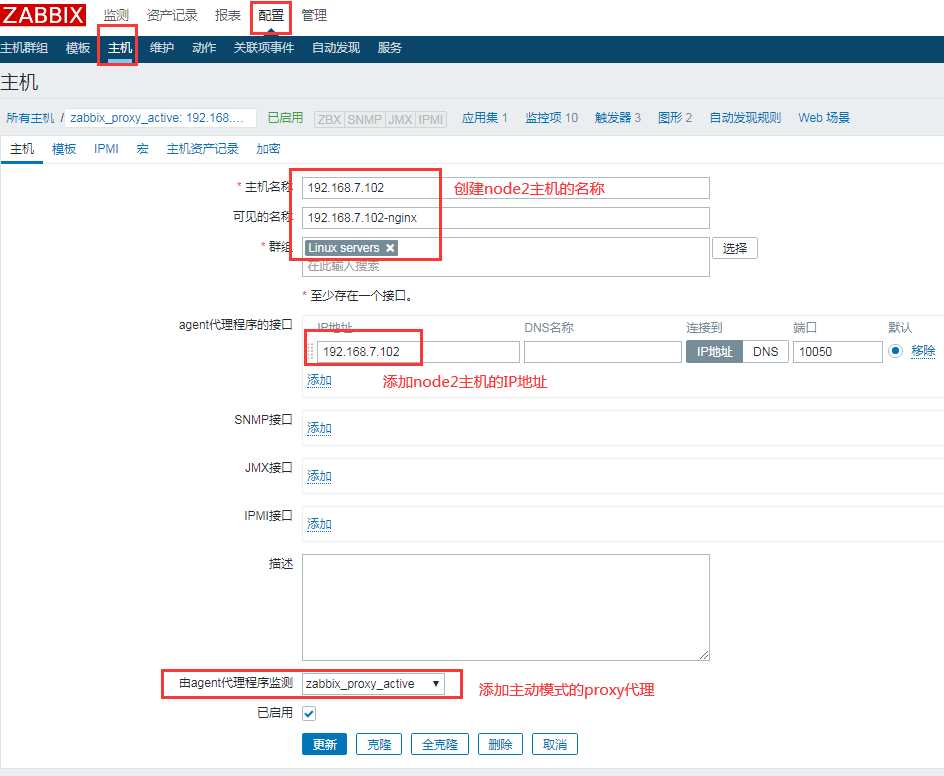Screen dimensions: 944x776
Task: Open the 资产记录 top menu
Action: 172,16
